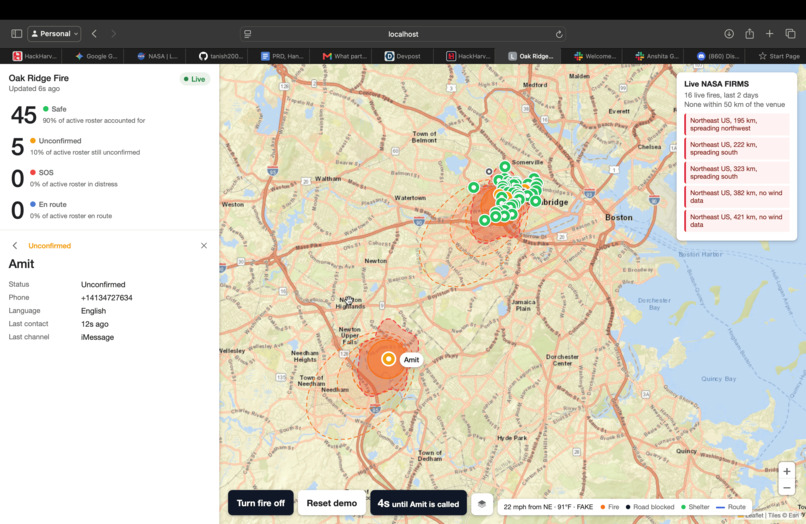Click the English language value
Viewport: 806px width, 524px height.
tap(93, 311)
